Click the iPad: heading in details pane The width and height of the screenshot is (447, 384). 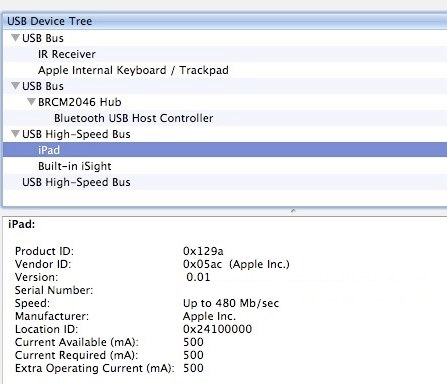pyautogui.click(x=22, y=224)
